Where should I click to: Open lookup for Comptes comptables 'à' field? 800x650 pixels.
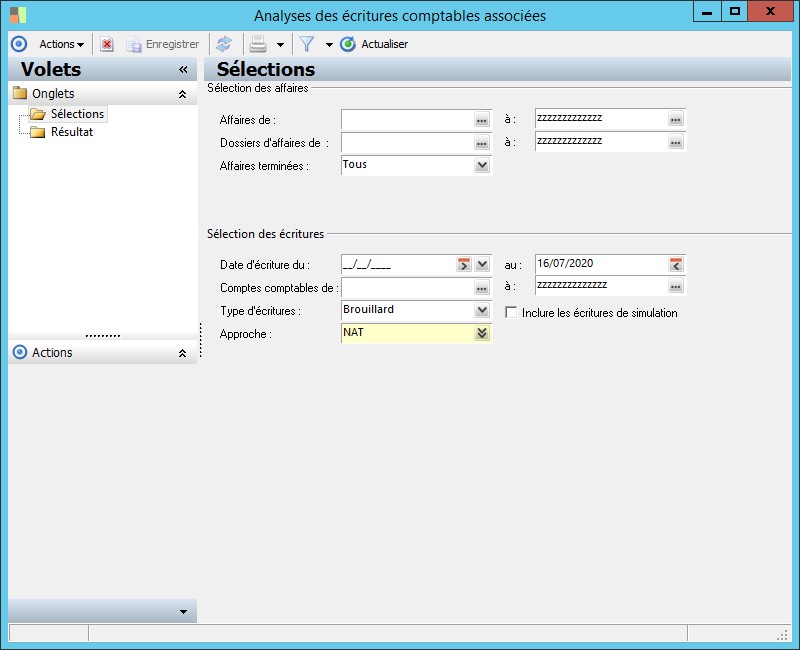(676, 286)
